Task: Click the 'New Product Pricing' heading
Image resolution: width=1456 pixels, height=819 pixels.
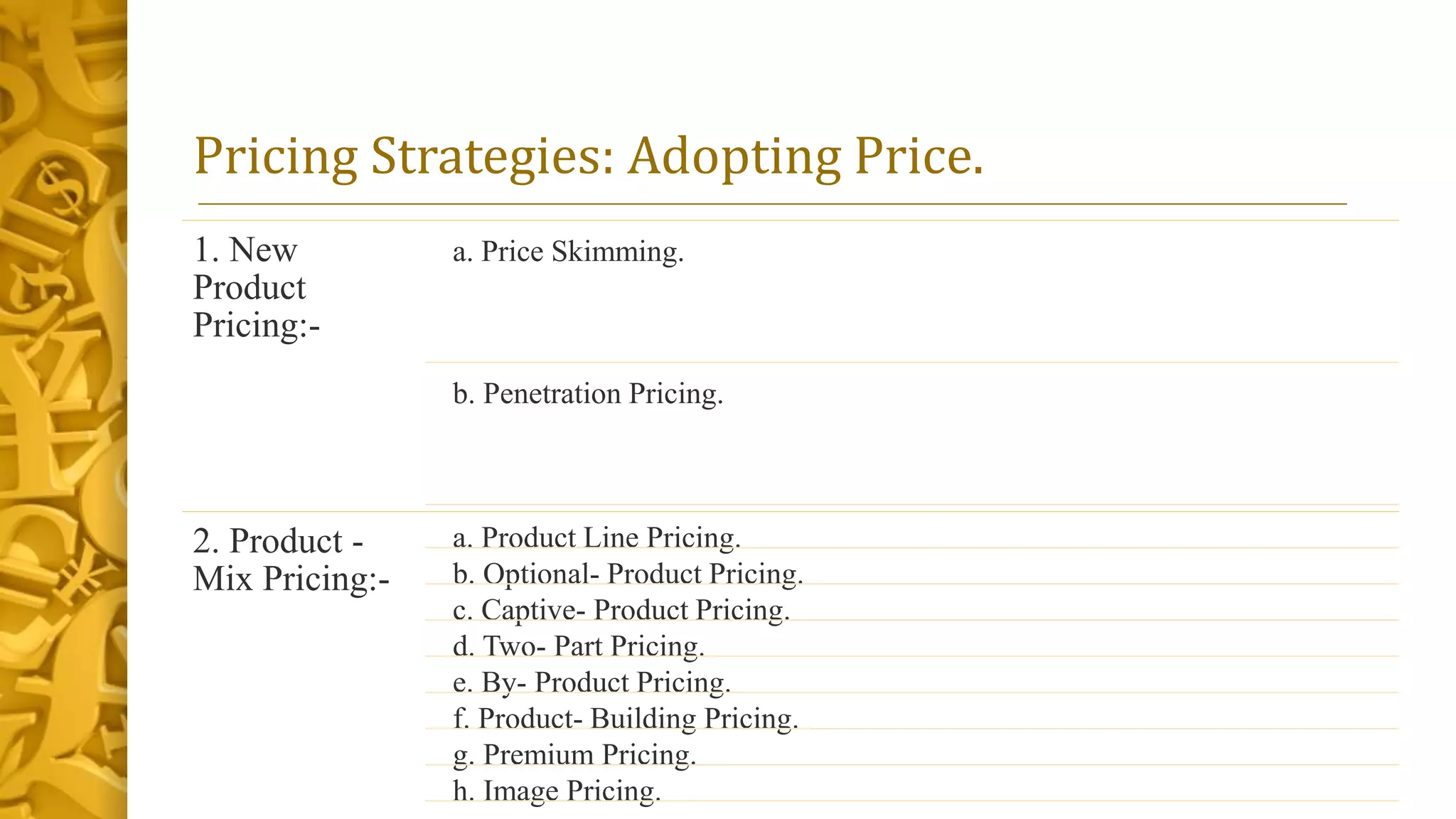Action: click(x=257, y=287)
